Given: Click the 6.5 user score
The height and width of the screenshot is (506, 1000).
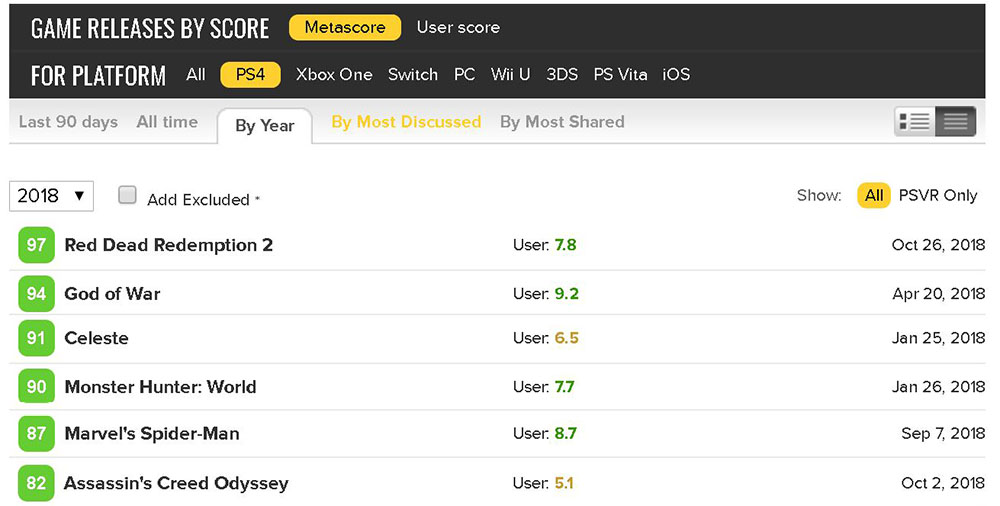Looking at the screenshot, I should (x=566, y=338).
